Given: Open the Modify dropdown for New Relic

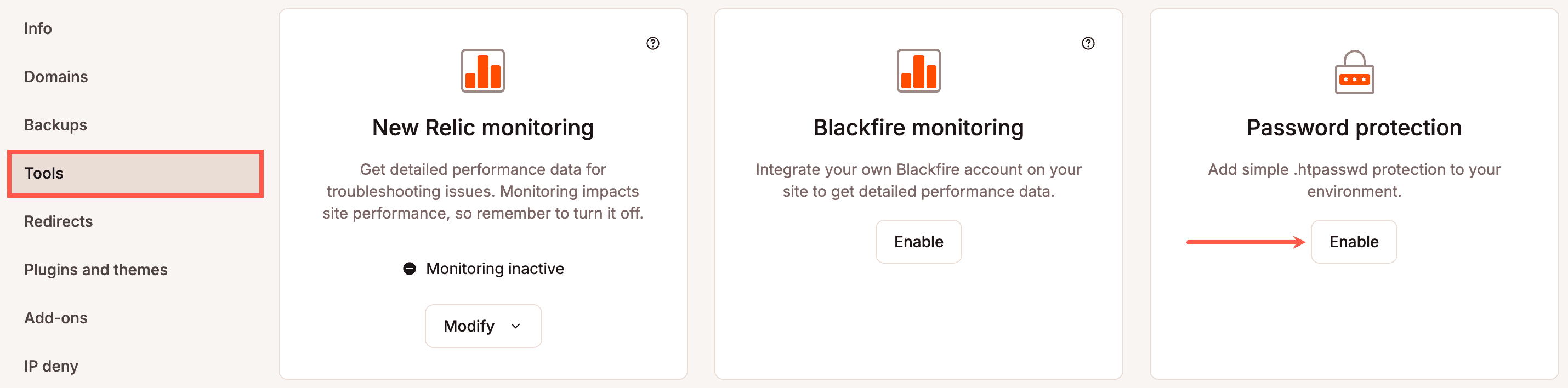Looking at the screenshot, I should (482, 326).
